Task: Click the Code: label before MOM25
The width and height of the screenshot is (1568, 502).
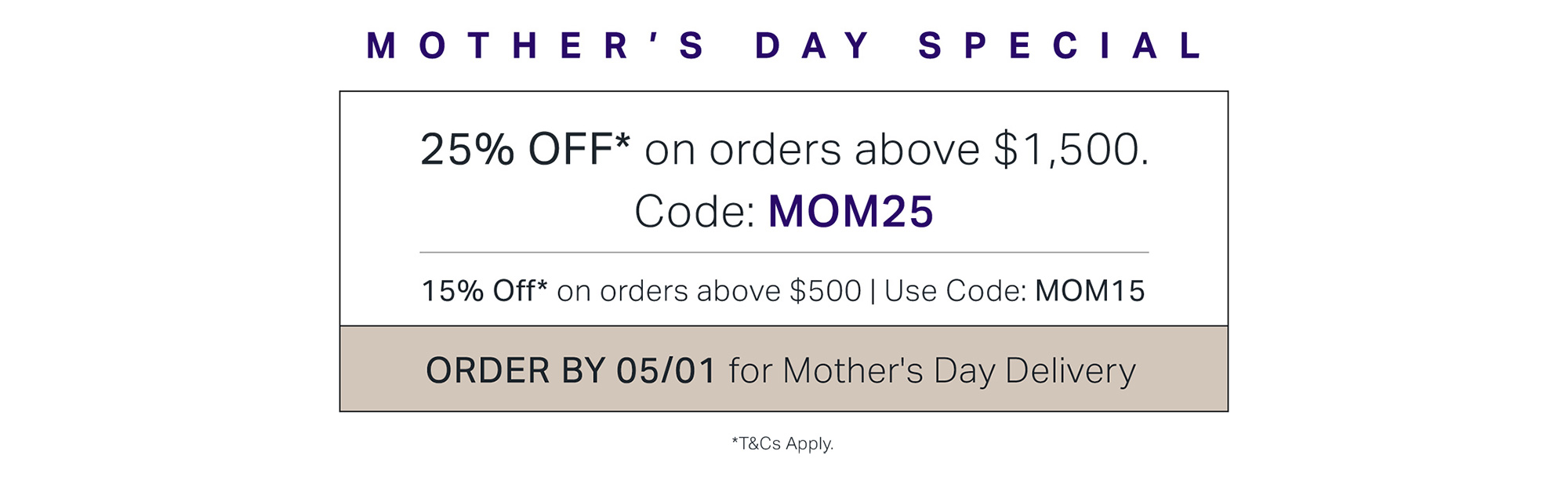Action: pos(694,212)
